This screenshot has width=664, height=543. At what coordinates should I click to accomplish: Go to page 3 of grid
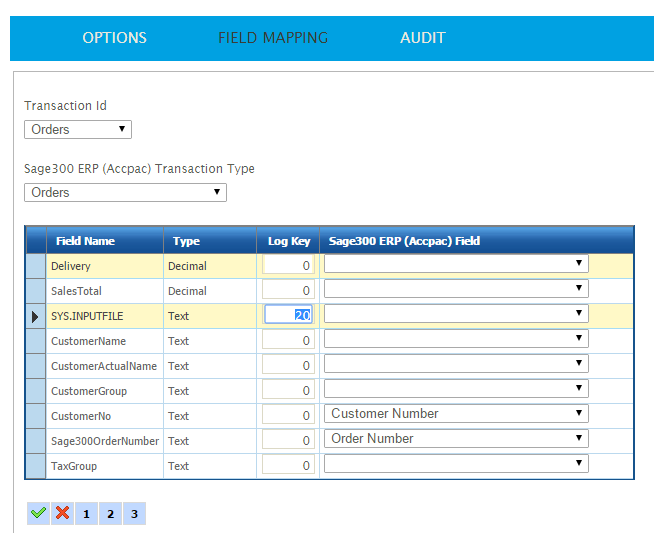[134, 514]
